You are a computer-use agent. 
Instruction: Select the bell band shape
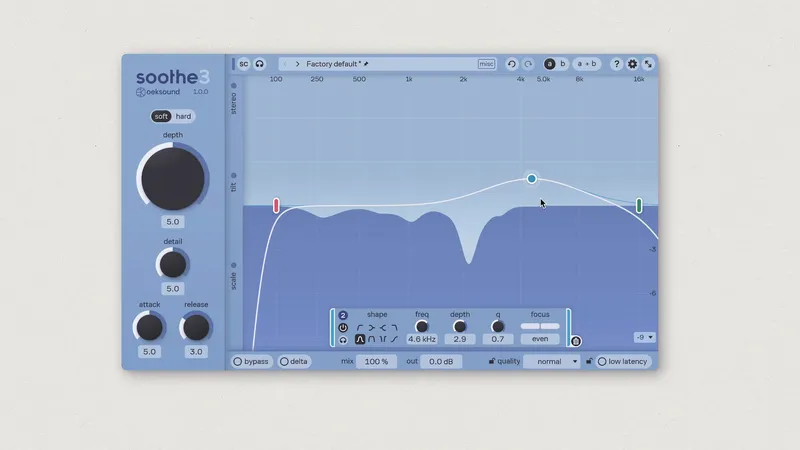click(360, 339)
